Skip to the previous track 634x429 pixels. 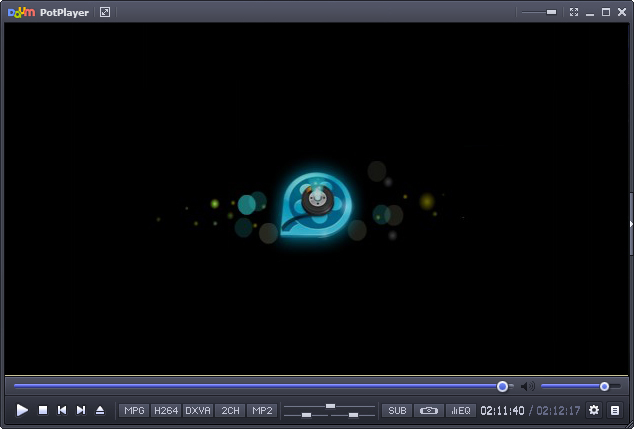(x=62, y=410)
